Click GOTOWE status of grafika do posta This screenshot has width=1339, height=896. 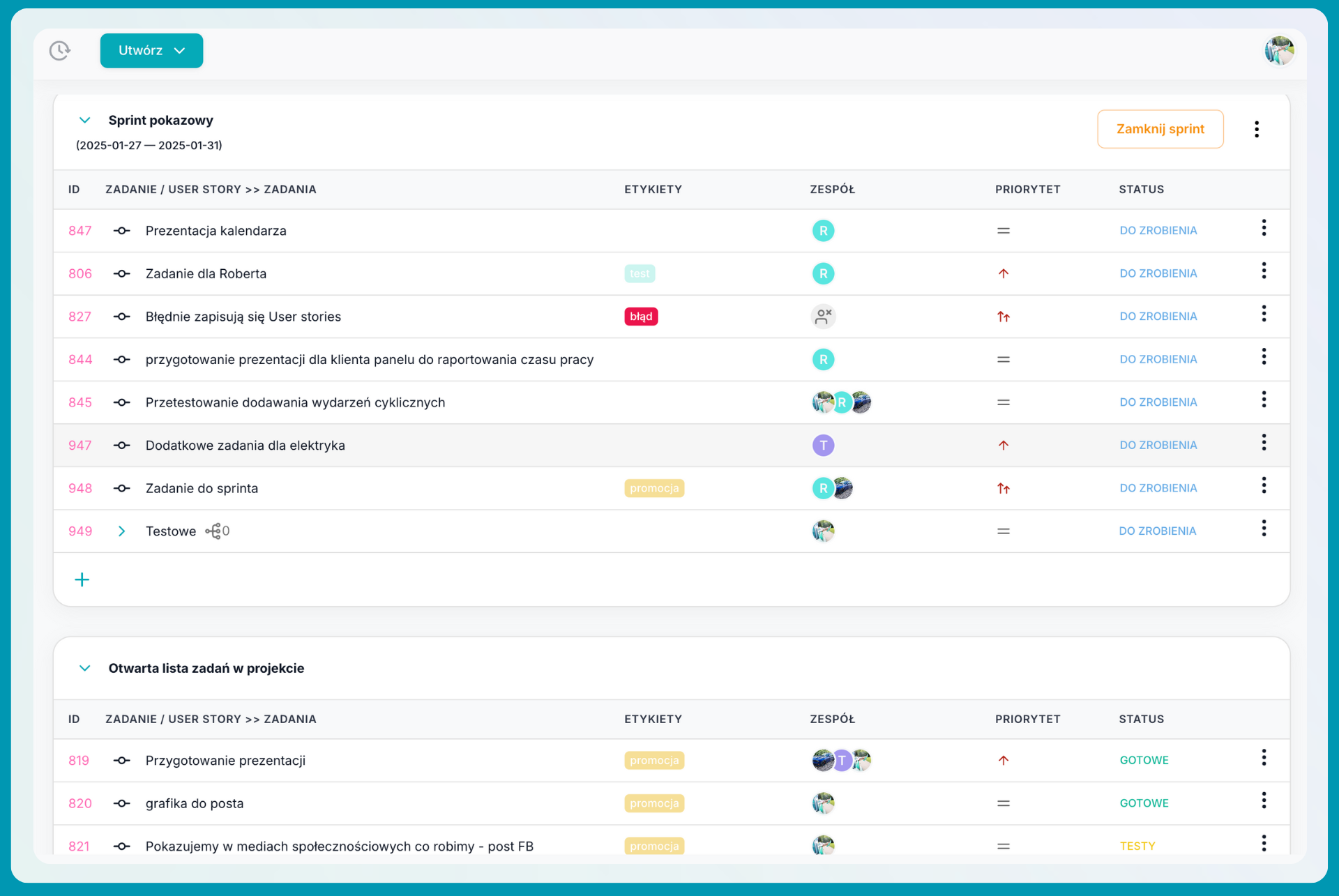pos(1144,803)
